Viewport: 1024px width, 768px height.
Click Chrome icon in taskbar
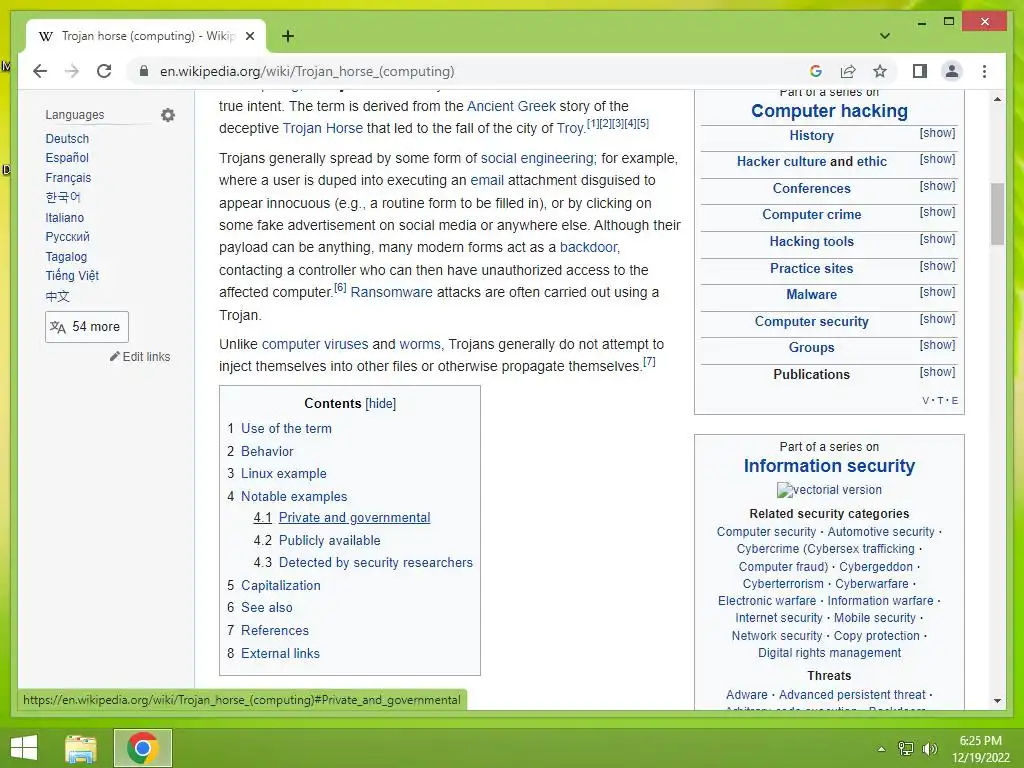click(142, 748)
